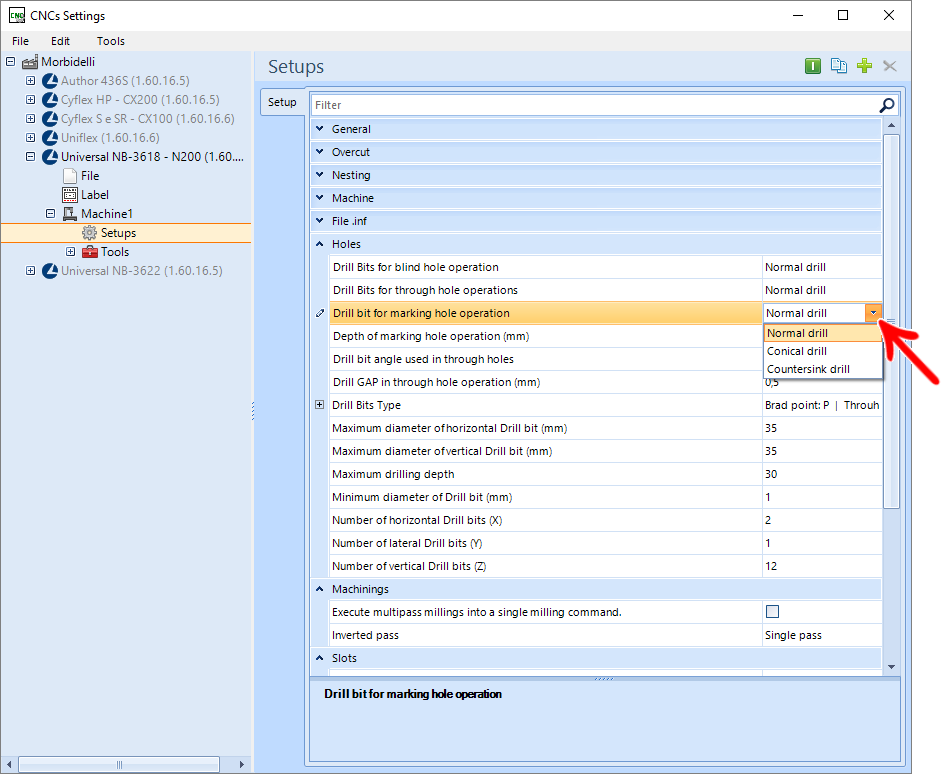This screenshot has height=774, width=946.
Task: Expand the Author 436S tree node
Action: (30, 81)
